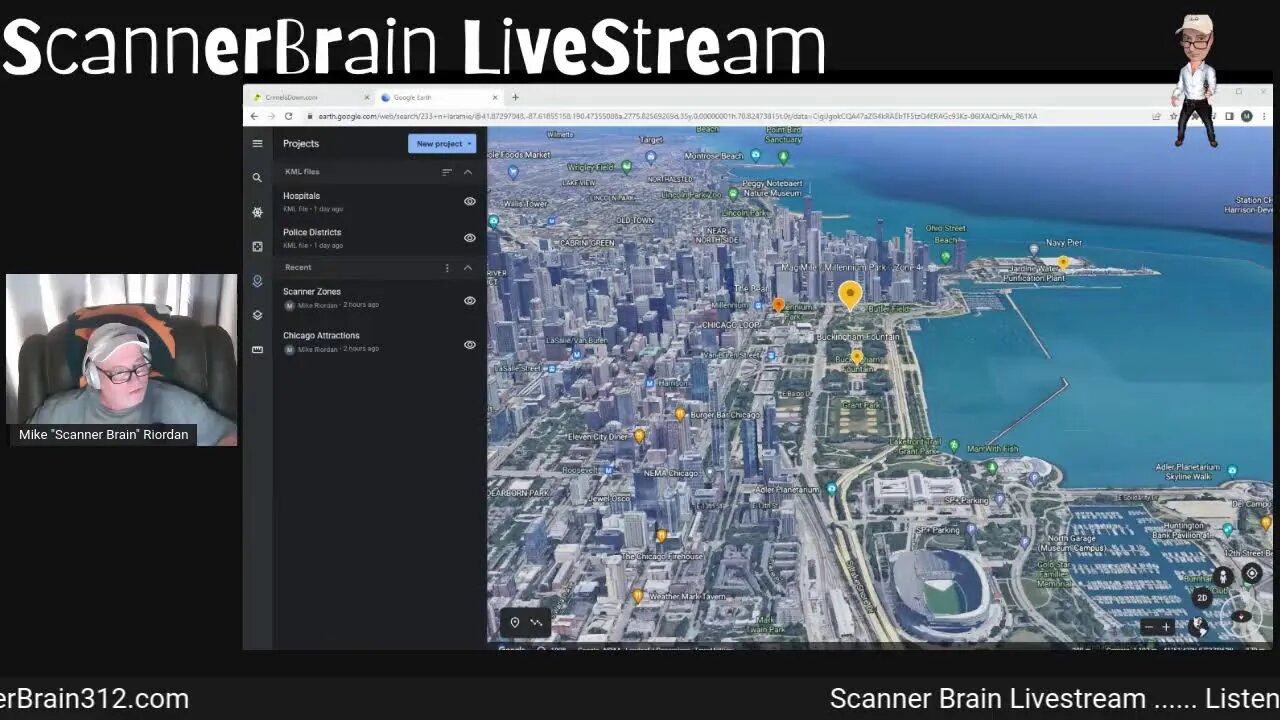
Task: Collapse the KML files section
Action: pos(467,172)
